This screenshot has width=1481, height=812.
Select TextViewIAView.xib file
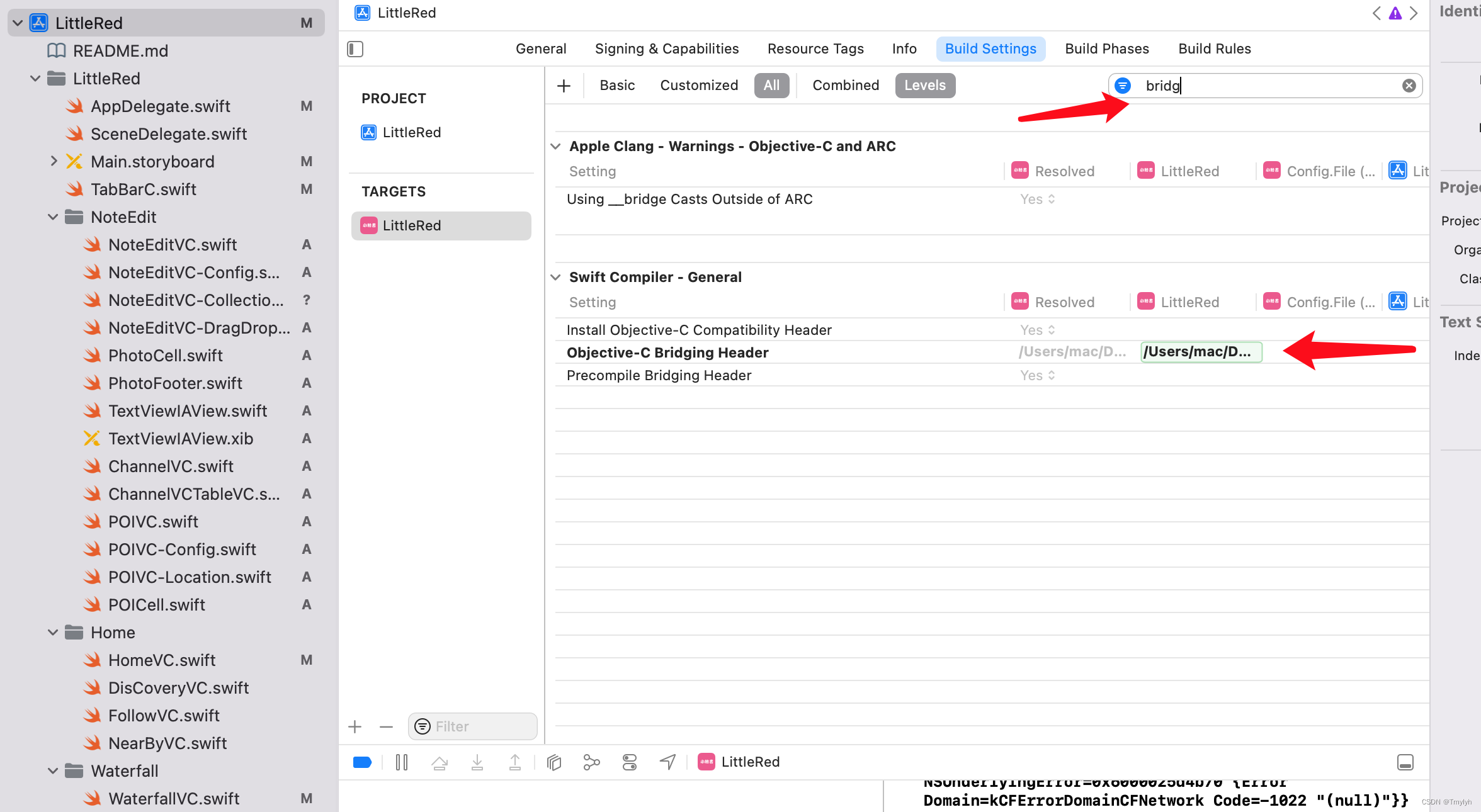(181, 439)
